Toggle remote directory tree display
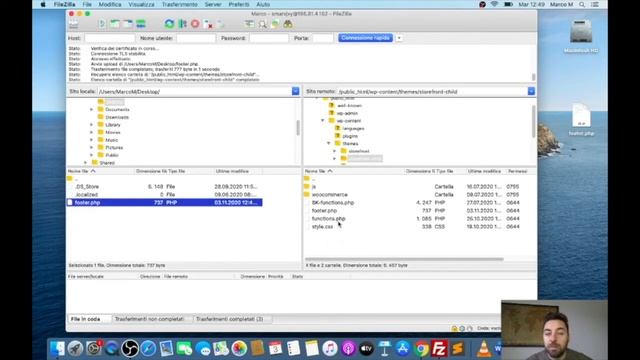 coord(128,24)
